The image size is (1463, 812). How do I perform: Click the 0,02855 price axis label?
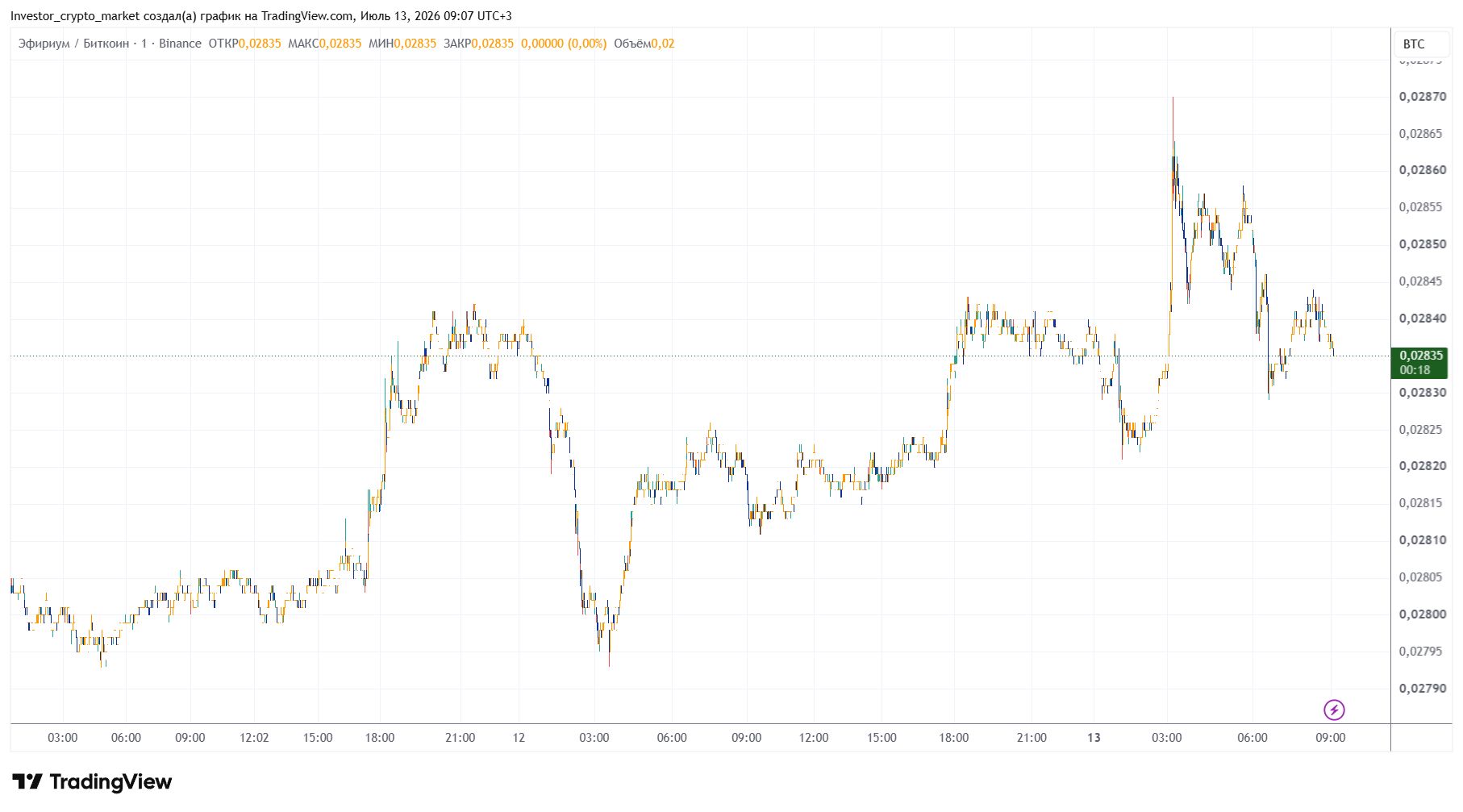pos(1423,207)
